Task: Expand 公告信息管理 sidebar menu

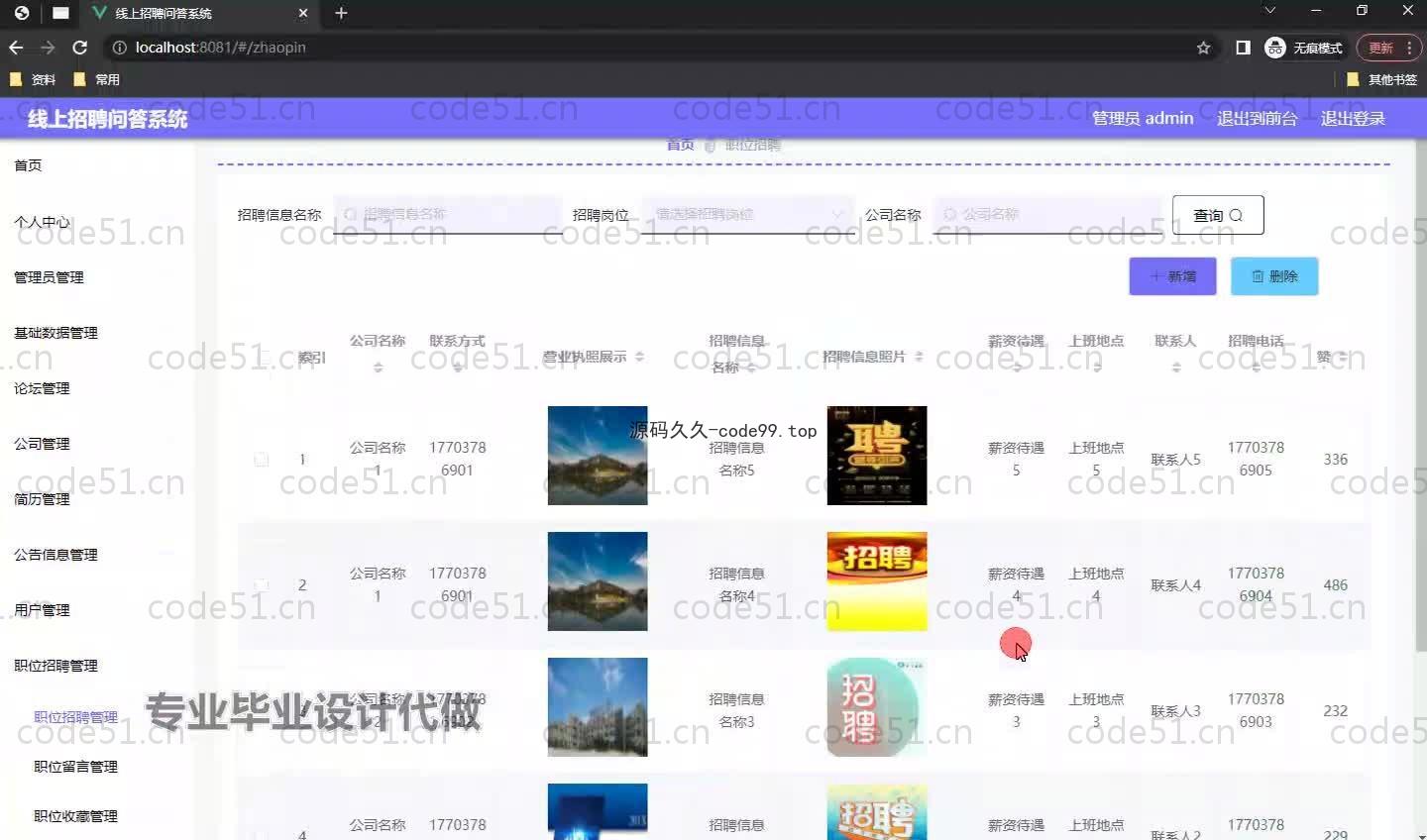Action: click(x=55, y=555)
